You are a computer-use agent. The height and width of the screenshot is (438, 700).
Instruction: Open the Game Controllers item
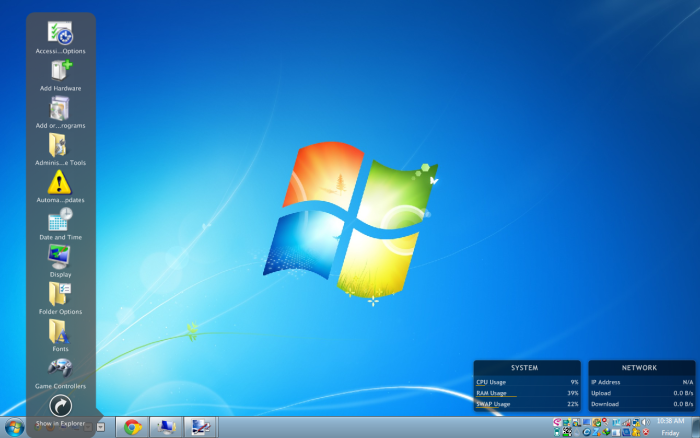(x=60, y=373)
